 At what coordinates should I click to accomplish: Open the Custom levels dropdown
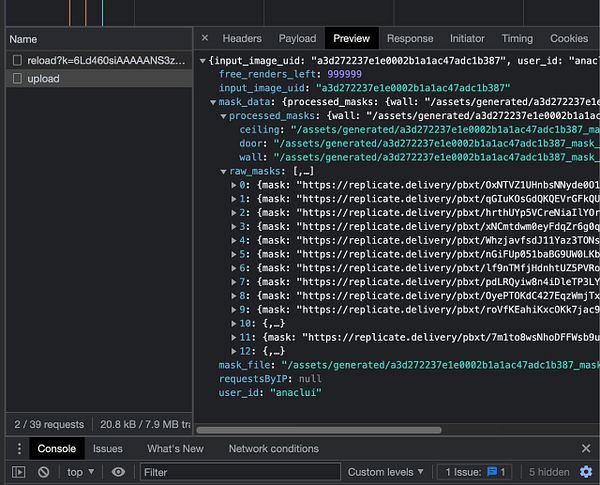tap(384, 472)
